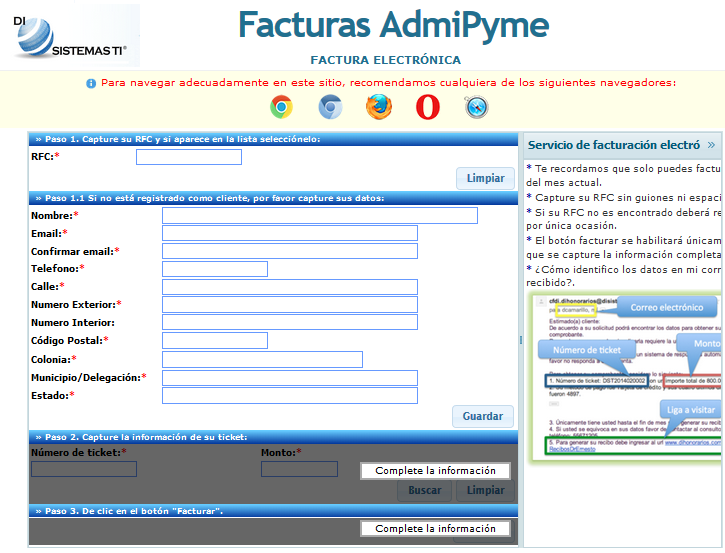This screenshot has height=553, width=725.
Task: Click the example email screenshot thumbnail
Action: (x=626, y=377)
